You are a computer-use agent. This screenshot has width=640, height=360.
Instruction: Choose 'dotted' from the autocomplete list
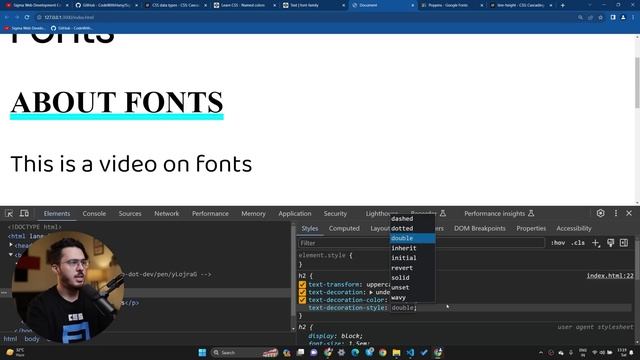(412, 229)
